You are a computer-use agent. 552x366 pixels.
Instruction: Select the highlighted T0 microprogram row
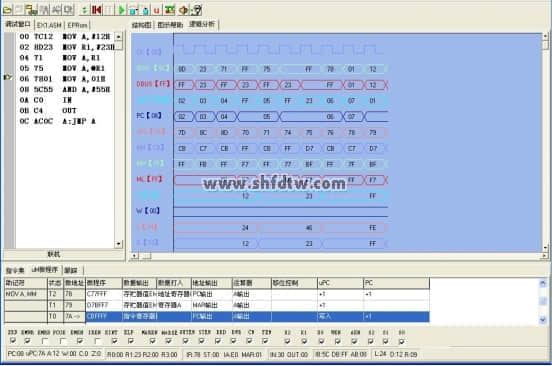(x=217, y=316)
